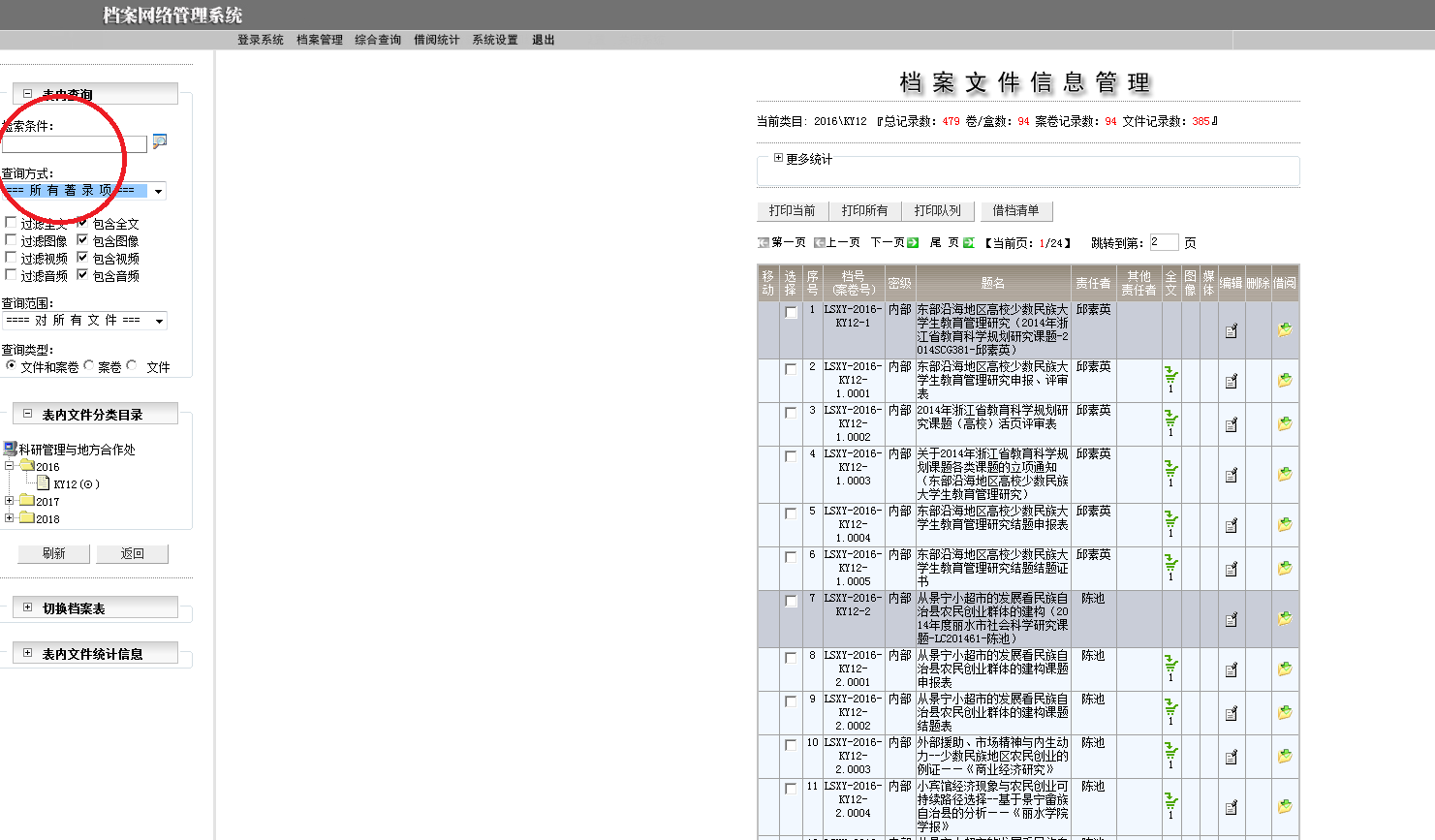
Task: Click the green last page arrow icon
Action: tap(968, 243)
